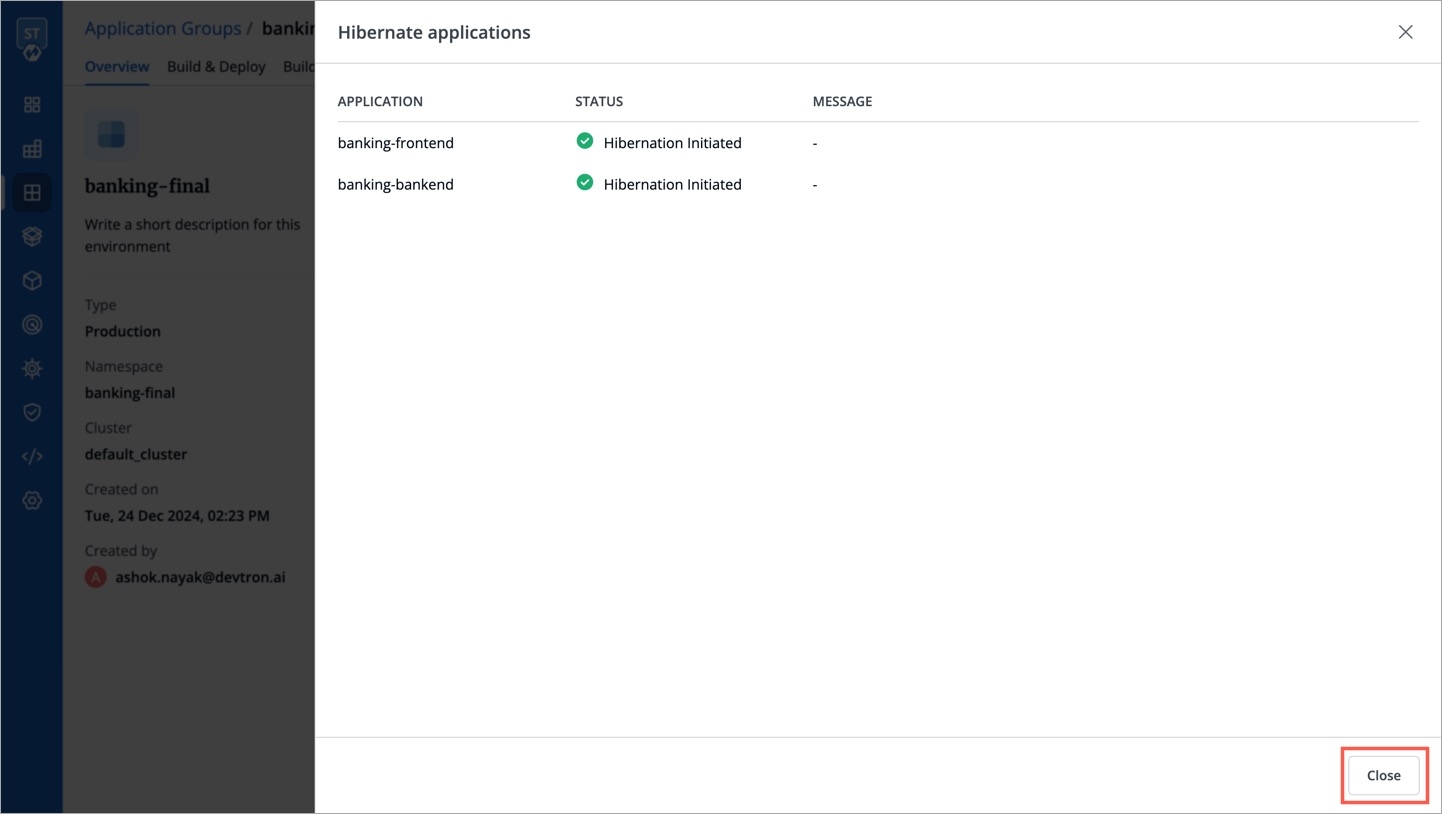Go to the Application Groups breadcrumb link
1442x814 pixels.
162,28
